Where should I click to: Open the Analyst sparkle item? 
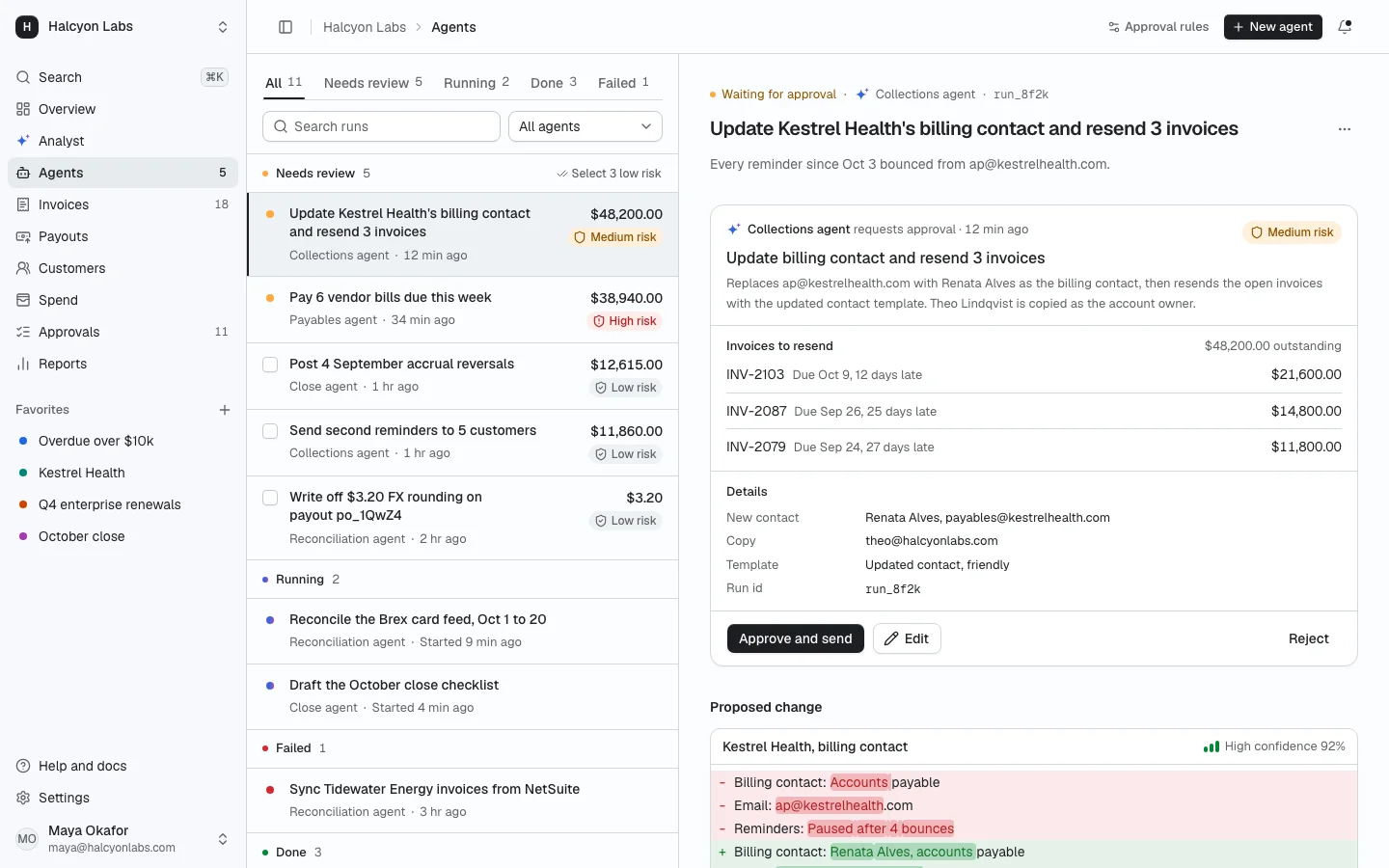123,141
